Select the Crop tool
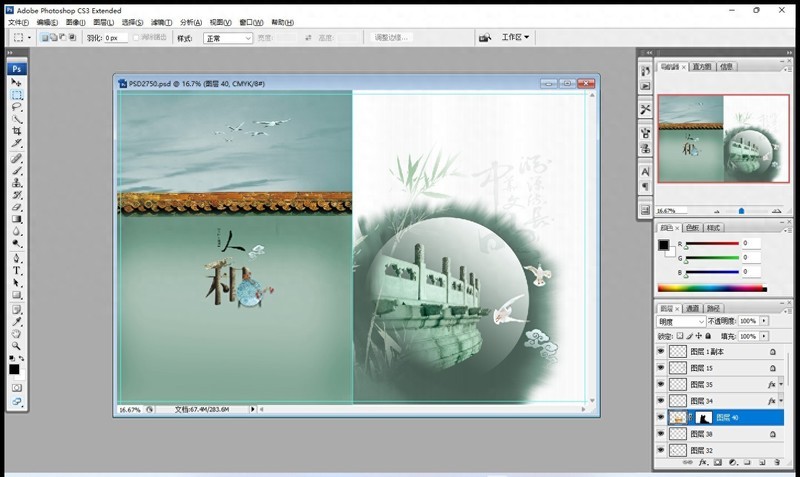 tap(17, 131)
